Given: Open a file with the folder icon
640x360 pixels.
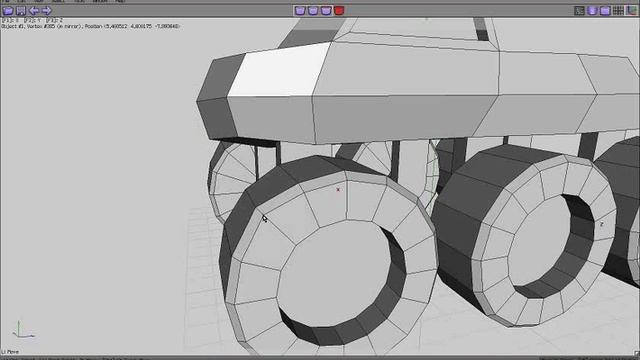Looking at the screenshot, I should [8, 11].
